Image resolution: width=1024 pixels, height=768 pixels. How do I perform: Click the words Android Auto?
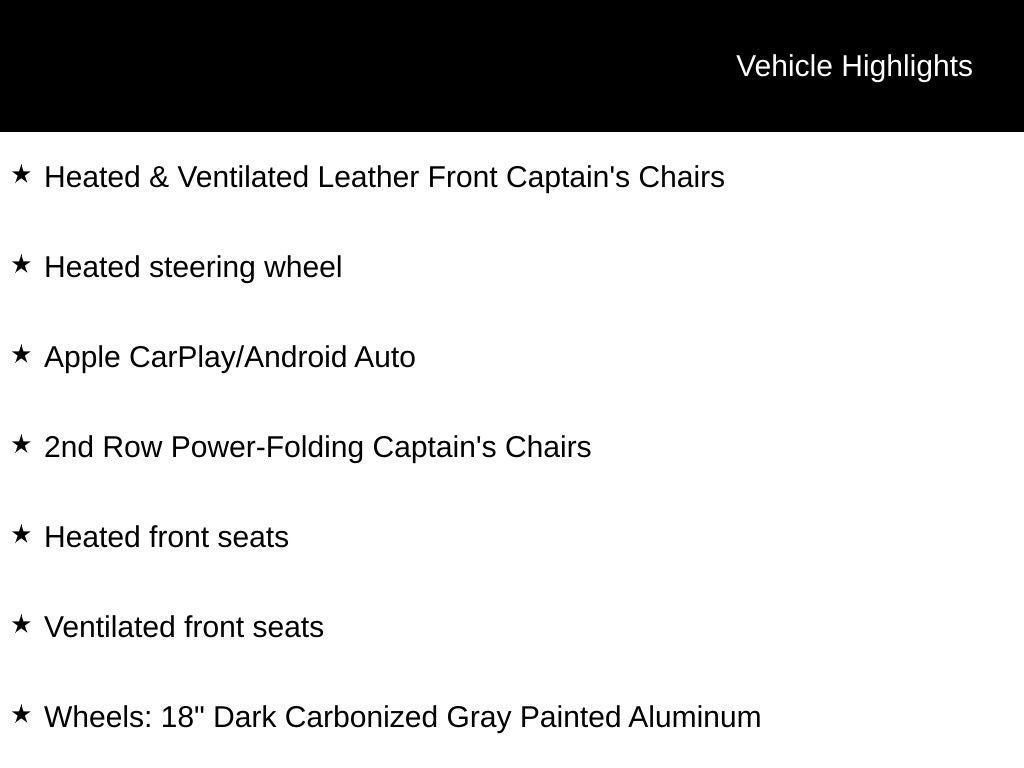(329, 357)
